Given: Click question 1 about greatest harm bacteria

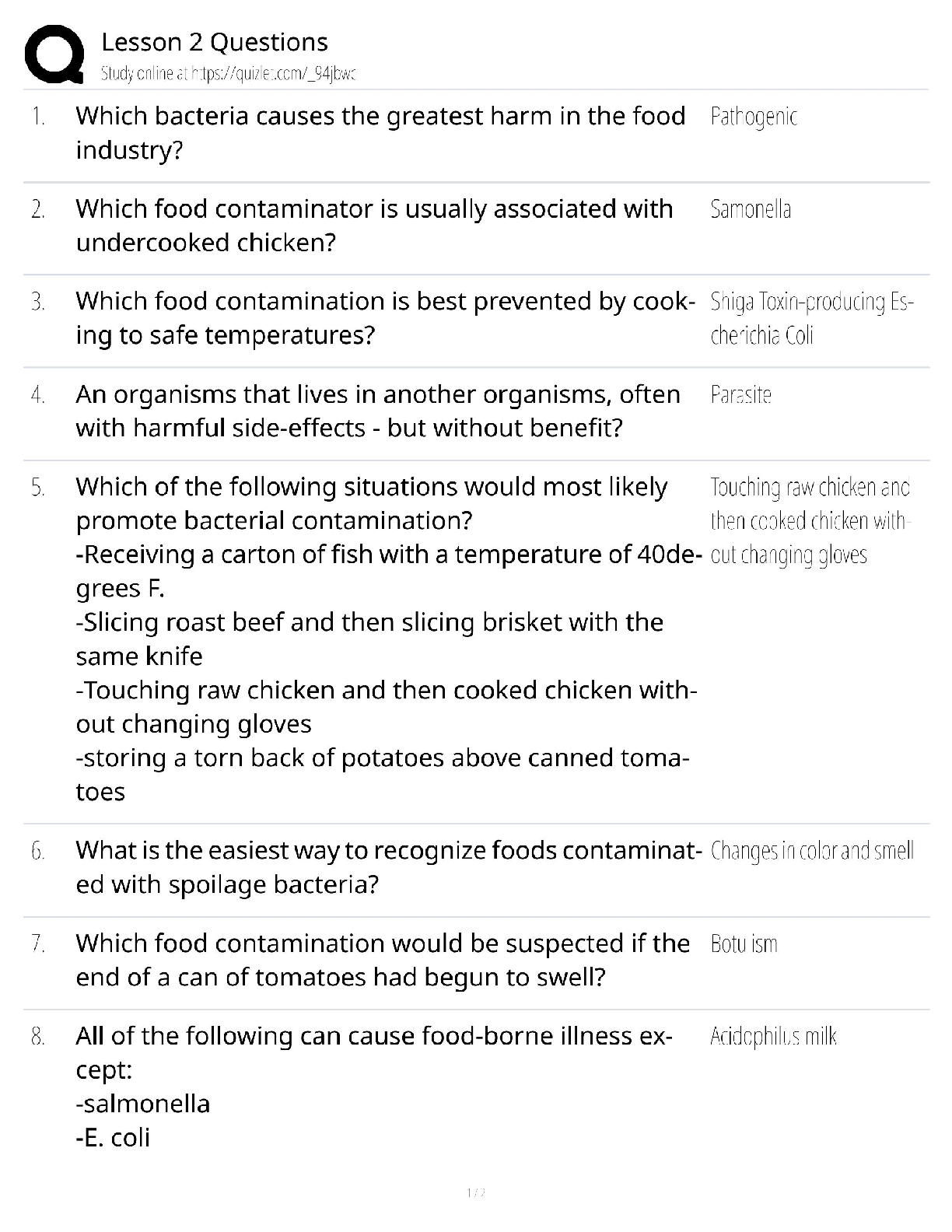Looking at the screenshot, I should pyautogui.click(x=380, y=133).
